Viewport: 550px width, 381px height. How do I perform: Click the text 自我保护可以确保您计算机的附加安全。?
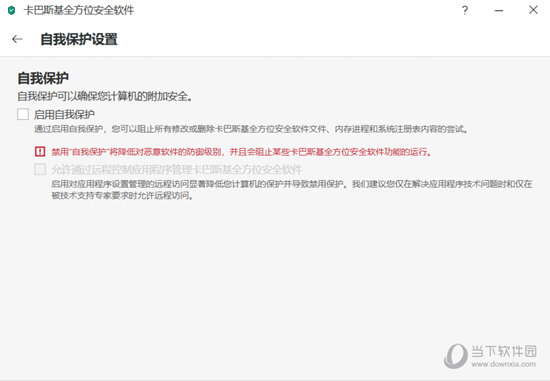tap(105, 96)
